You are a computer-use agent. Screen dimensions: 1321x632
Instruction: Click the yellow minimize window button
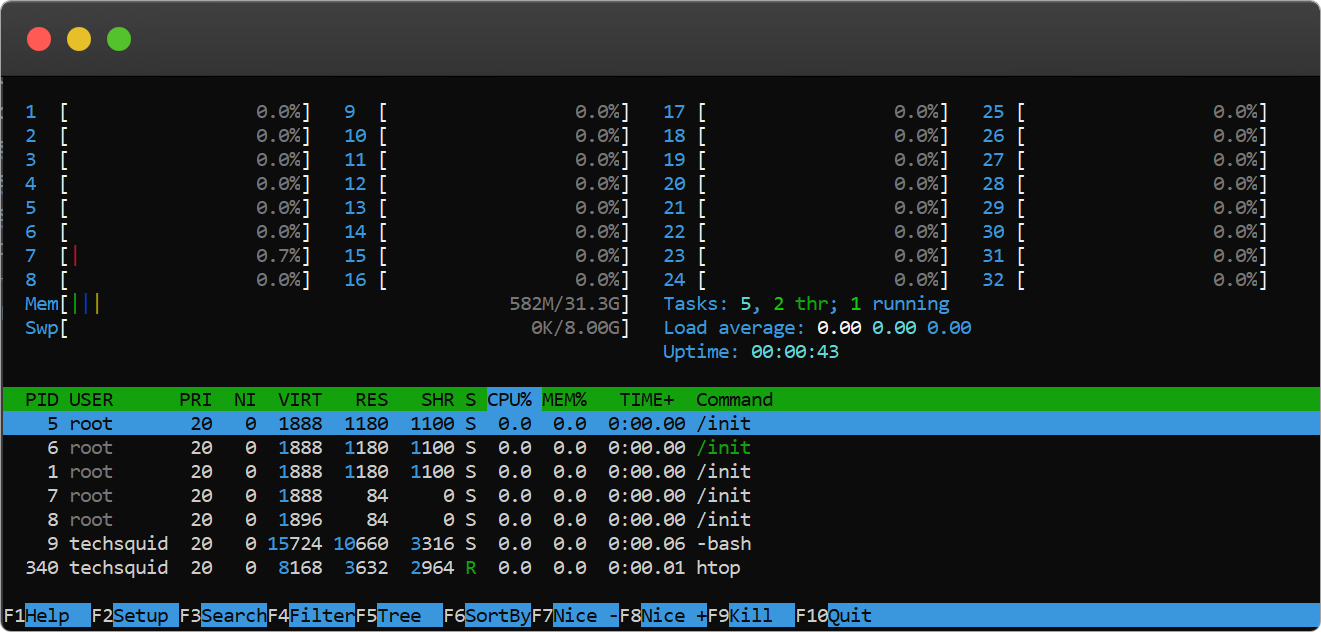pyautogui.click(x=79, y=39)
